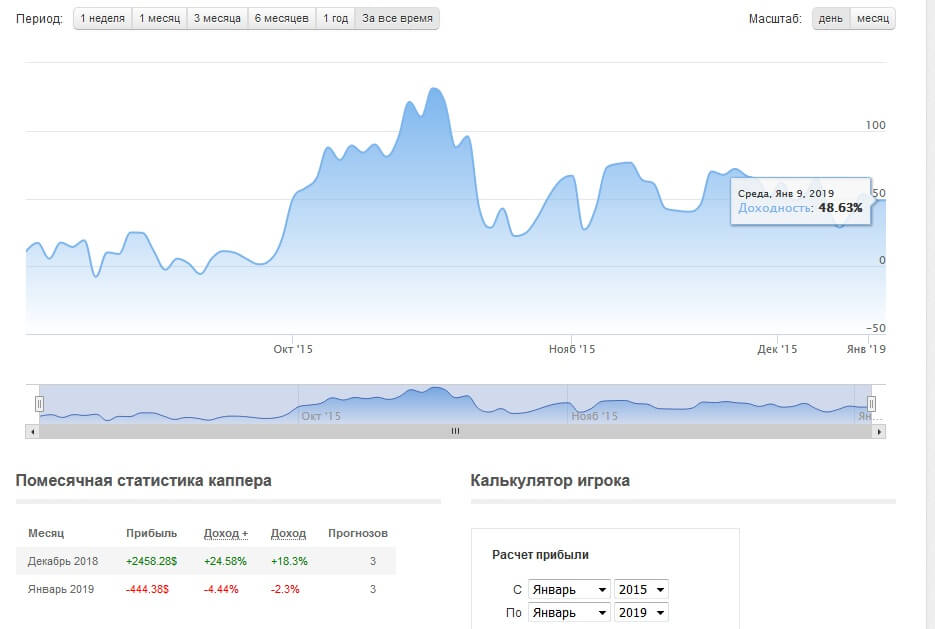Image resolution: width=935 pixels, height=629 pixels.
Task: Click the -2.3% value
Action: tap(285, 589)
